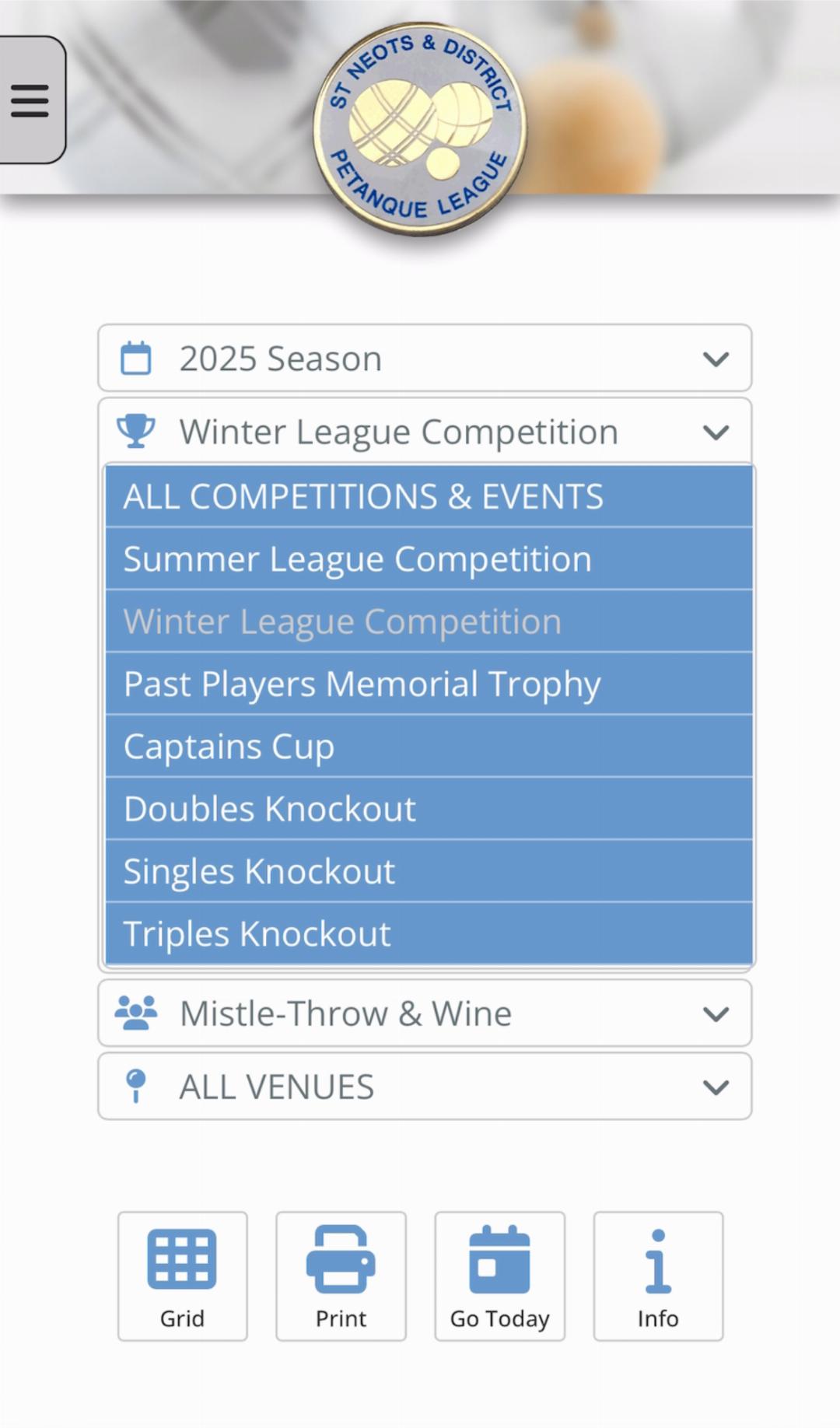Click the St Neots Petanque League logo
Image resolution: width=840 pixels, height=1428 pixels.
click(x=420, y=129)
